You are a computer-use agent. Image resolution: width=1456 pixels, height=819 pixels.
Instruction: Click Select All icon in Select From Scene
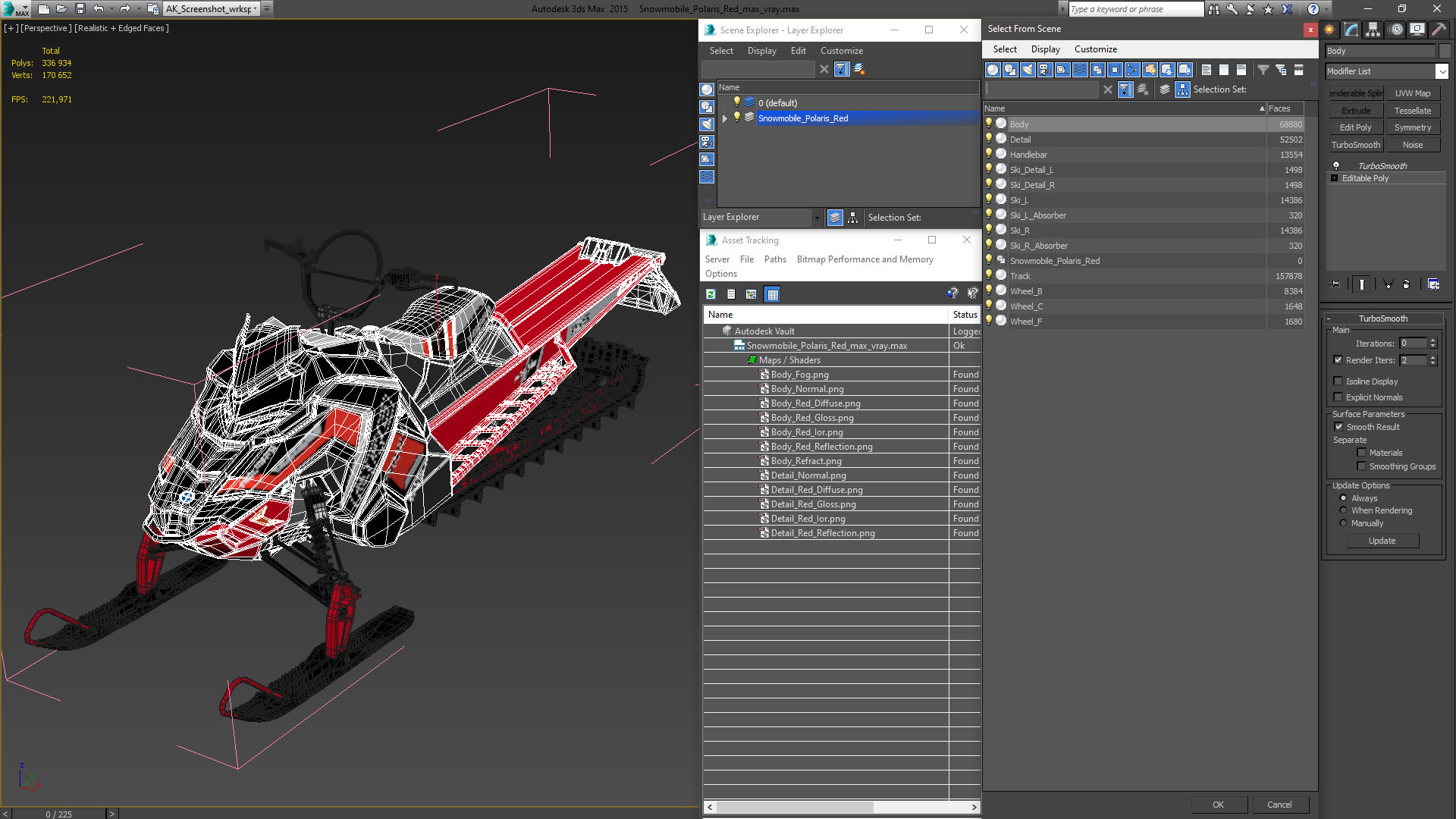[x=1207, y=70]
